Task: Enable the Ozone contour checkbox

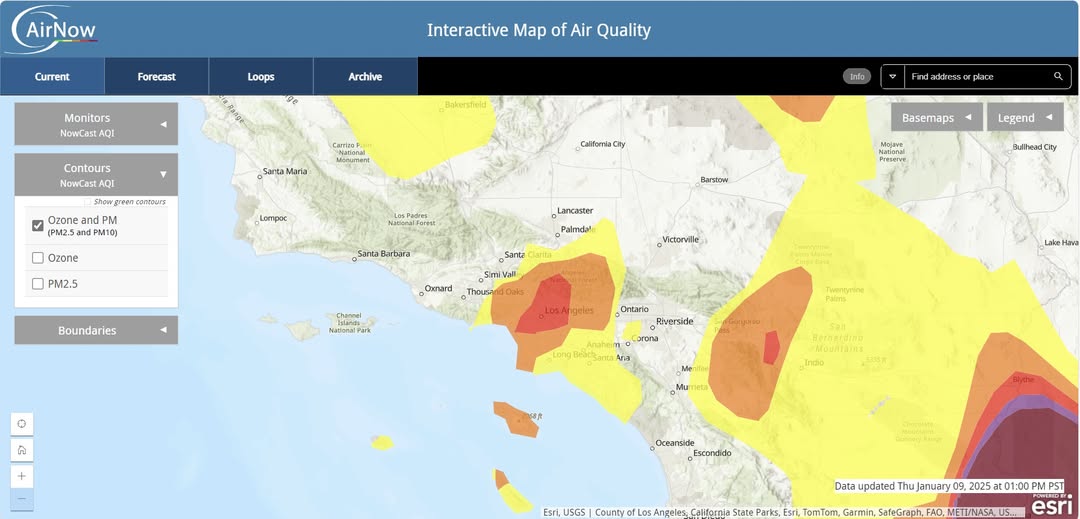Action: point(38,258)
